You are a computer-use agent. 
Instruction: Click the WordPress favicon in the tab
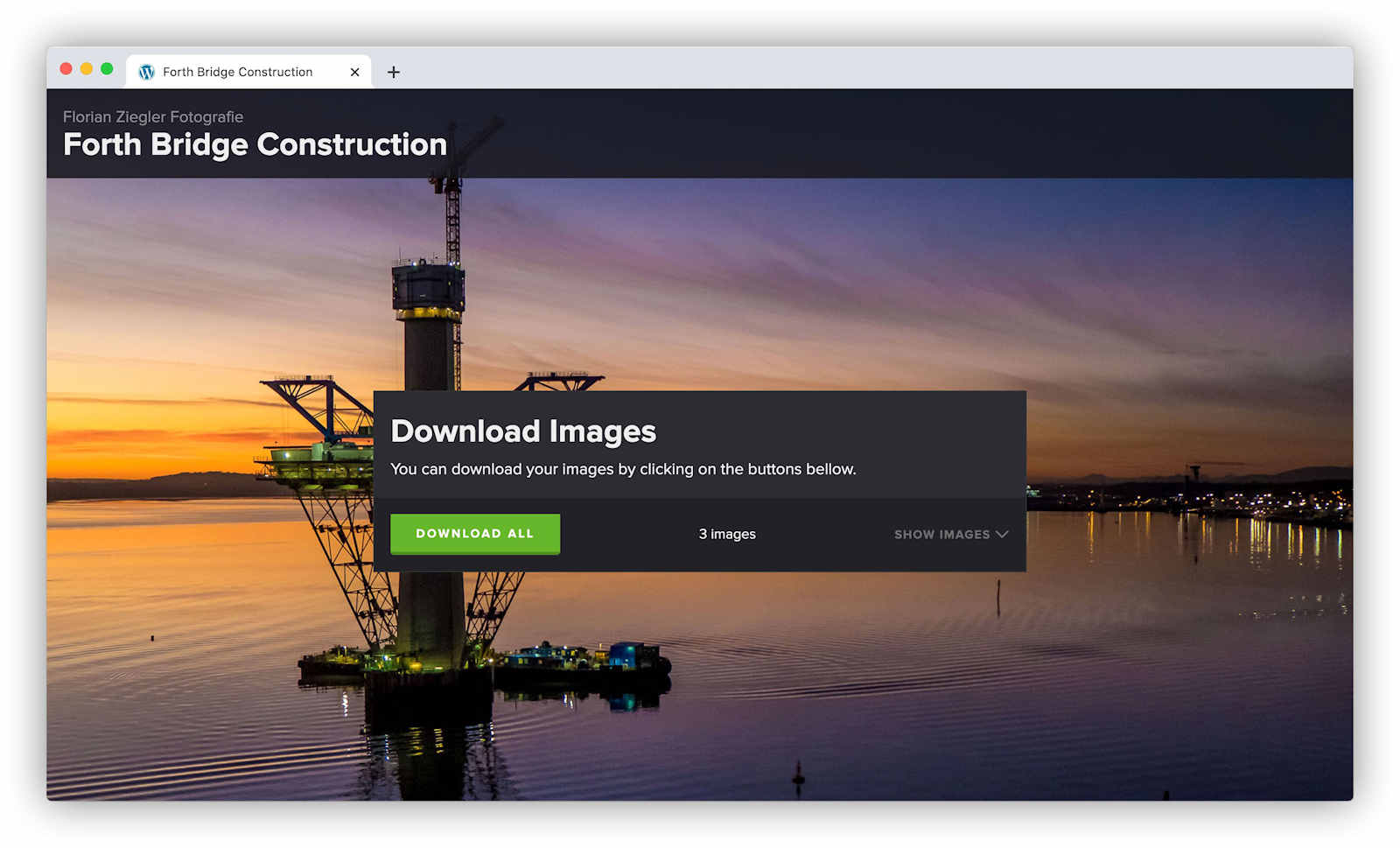pyautogui.click(x=147, y=72)
